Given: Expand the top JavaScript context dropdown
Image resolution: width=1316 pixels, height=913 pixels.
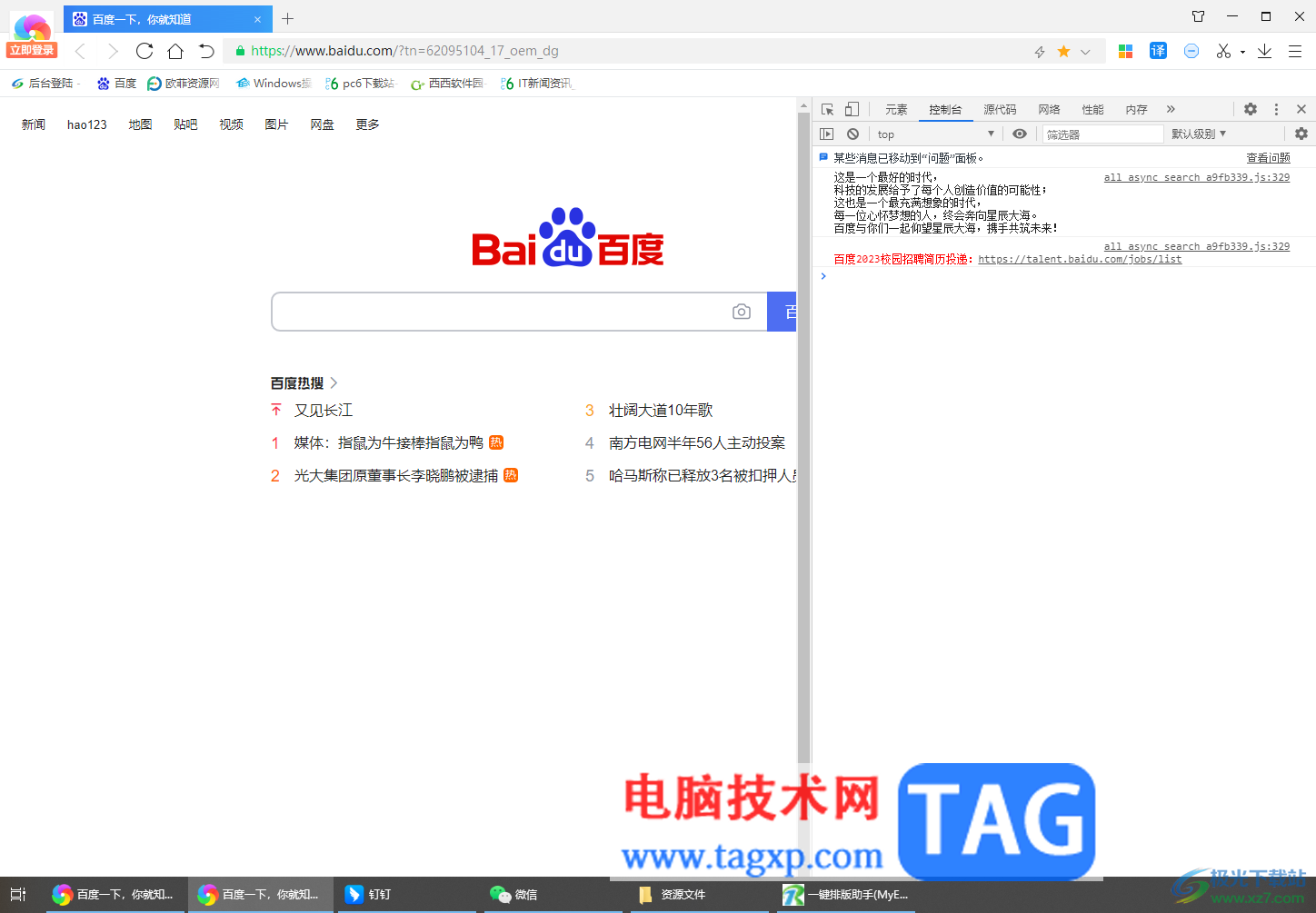Looking at the screenshot, I should (936, 134).
